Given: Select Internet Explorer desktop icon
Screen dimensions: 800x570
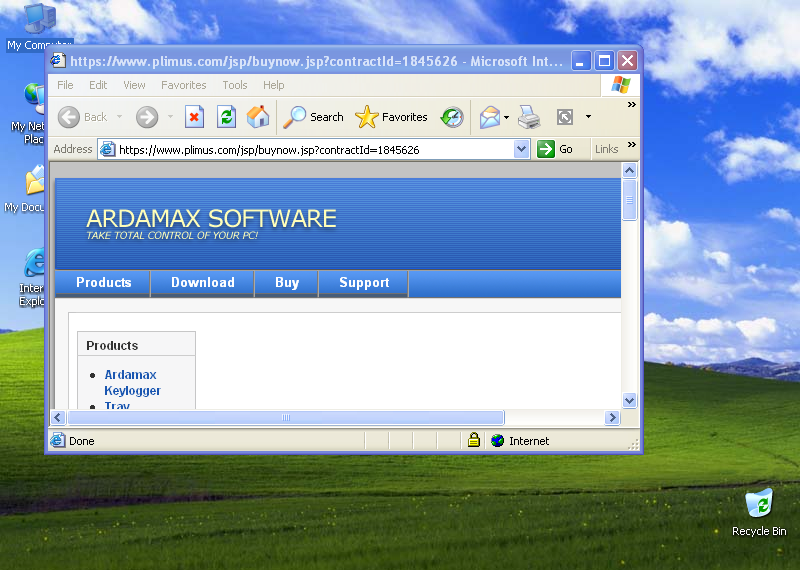Looking at the screenshot, I should [x=32, y=278].
